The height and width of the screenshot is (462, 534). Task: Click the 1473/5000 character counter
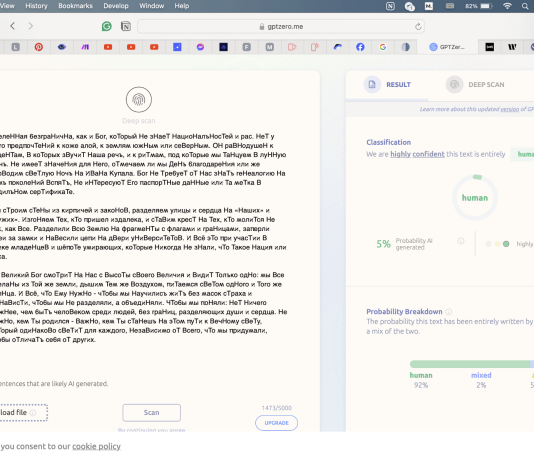[x=277, y=408]
